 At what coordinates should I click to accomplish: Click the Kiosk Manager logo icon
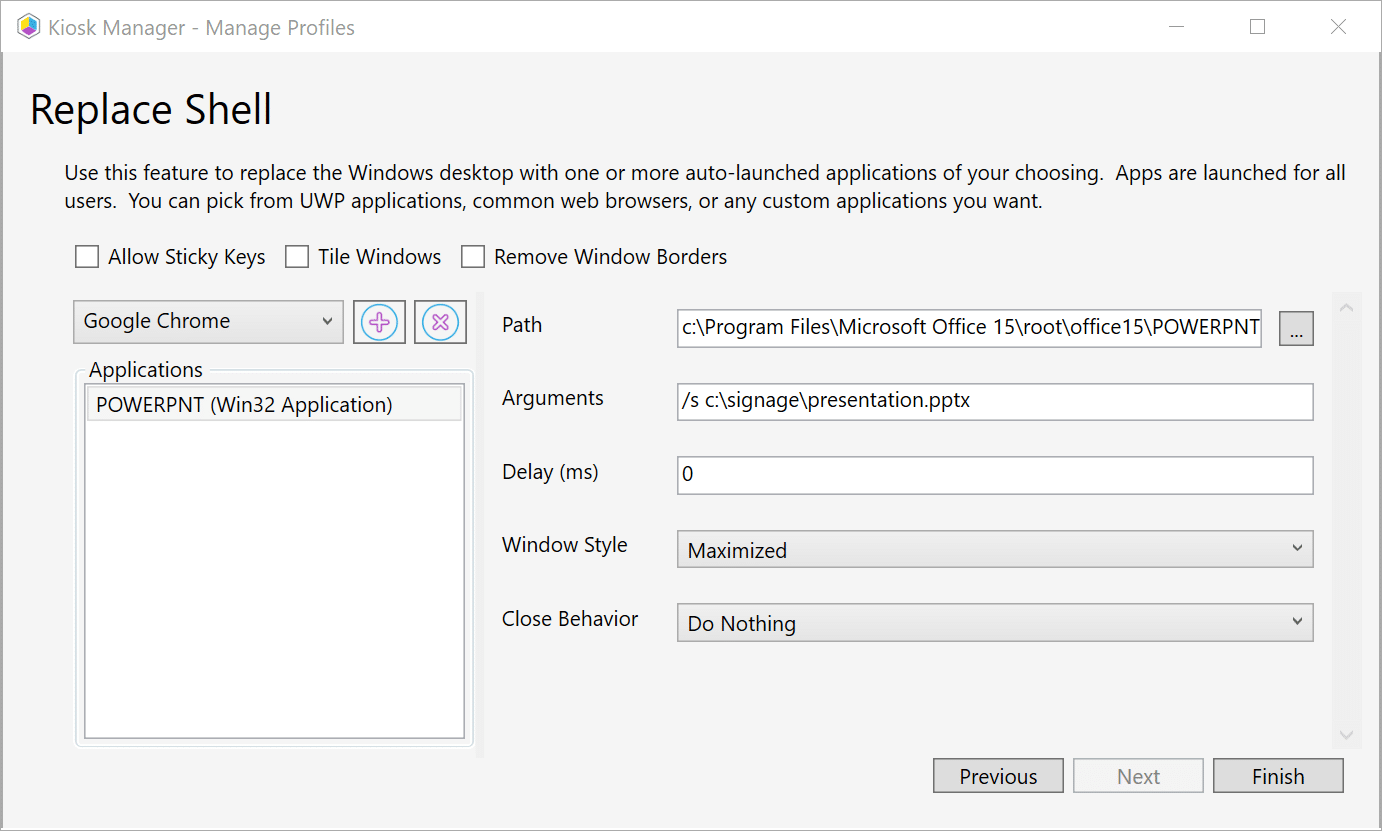pos(28,27)
